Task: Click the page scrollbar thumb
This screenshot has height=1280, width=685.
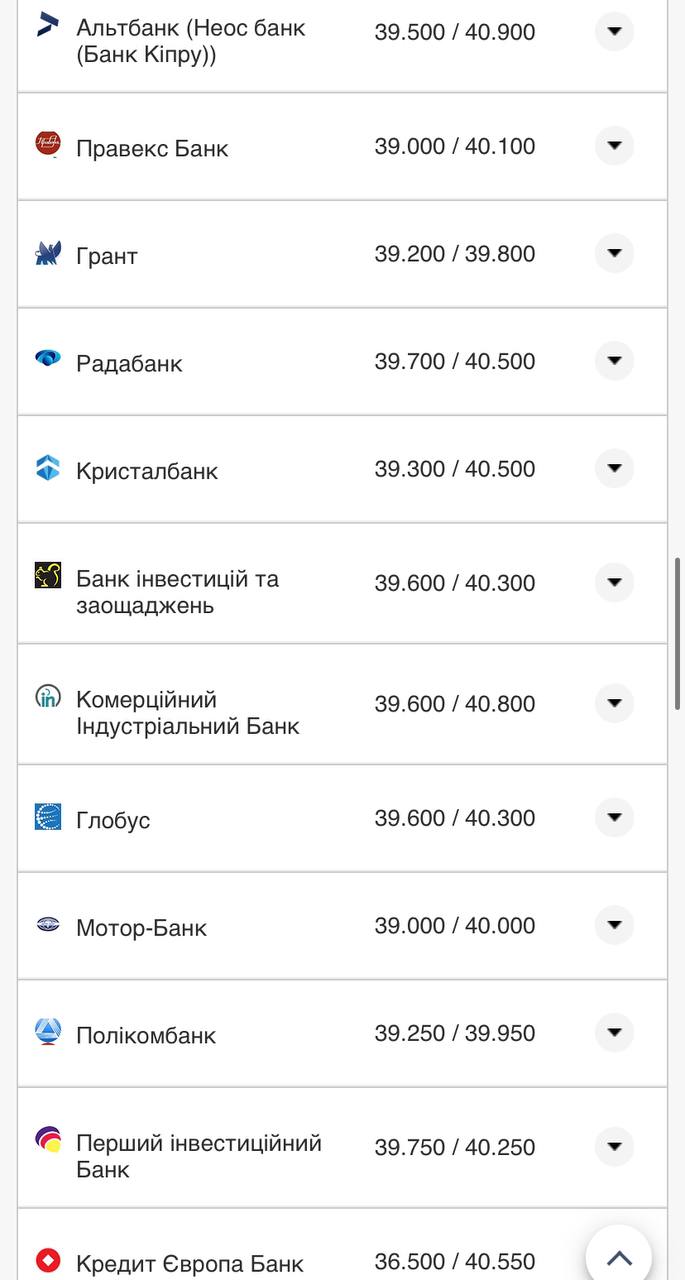Action: 678,634
